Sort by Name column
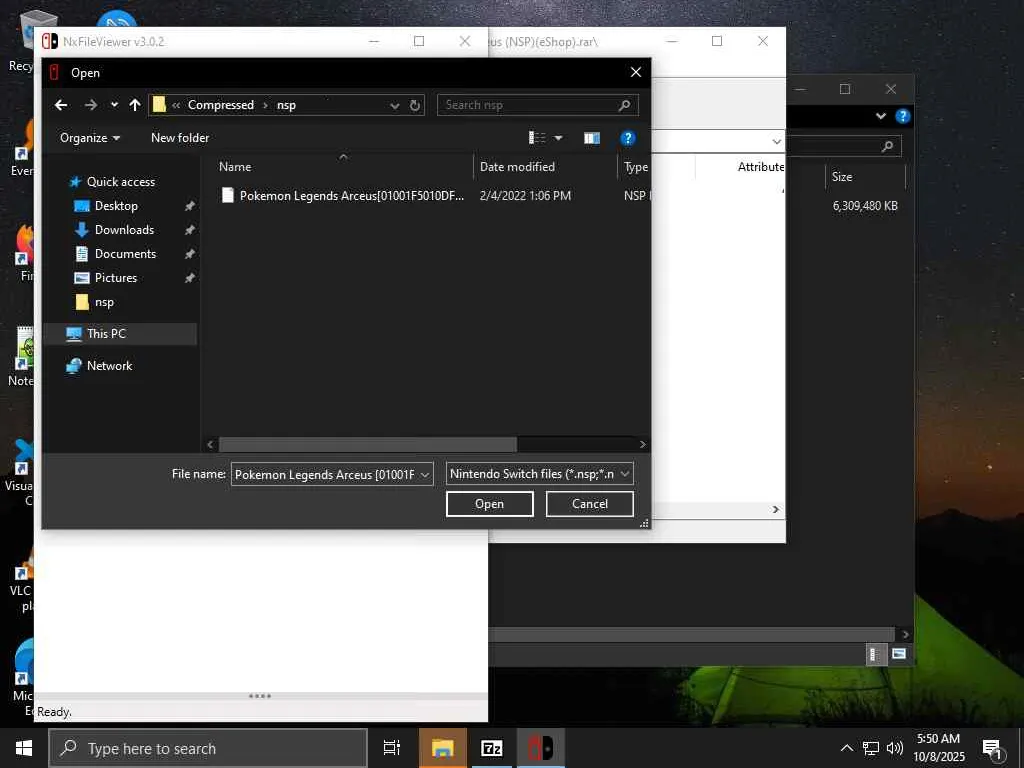Screen dimensions: 1024x768 (x=235, y=167)
